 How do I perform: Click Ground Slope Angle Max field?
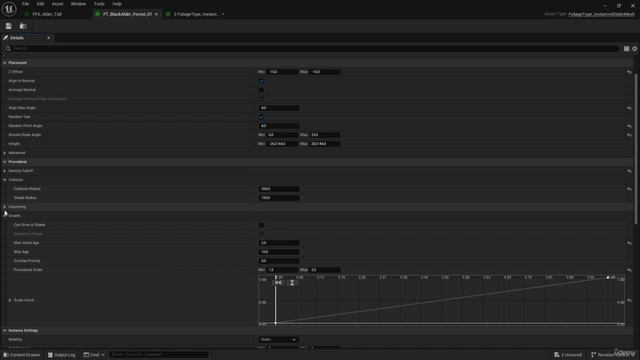(325, 135)
